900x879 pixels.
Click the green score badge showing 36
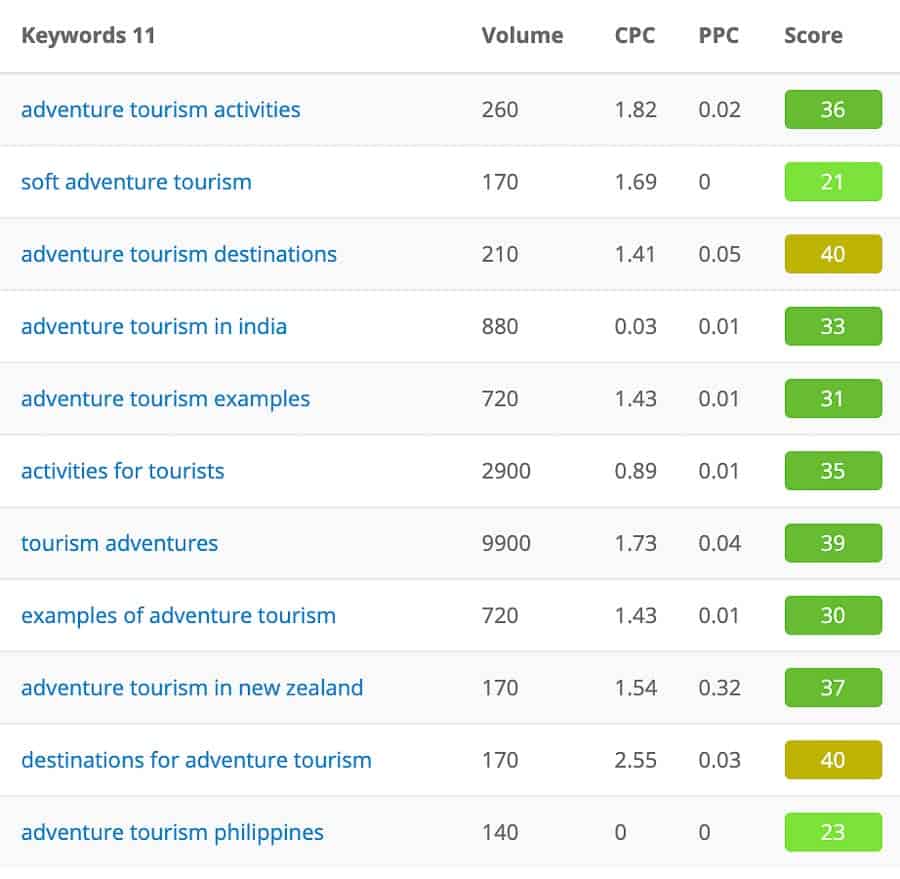(833, 109)
